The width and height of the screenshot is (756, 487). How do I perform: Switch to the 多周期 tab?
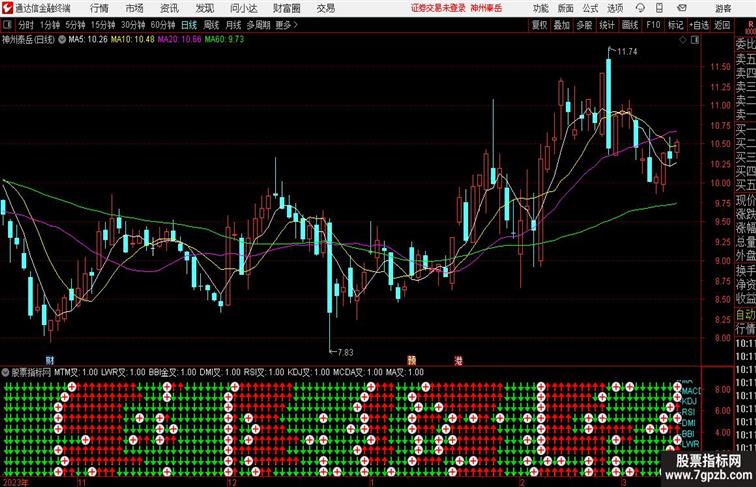tap(258, 25)
